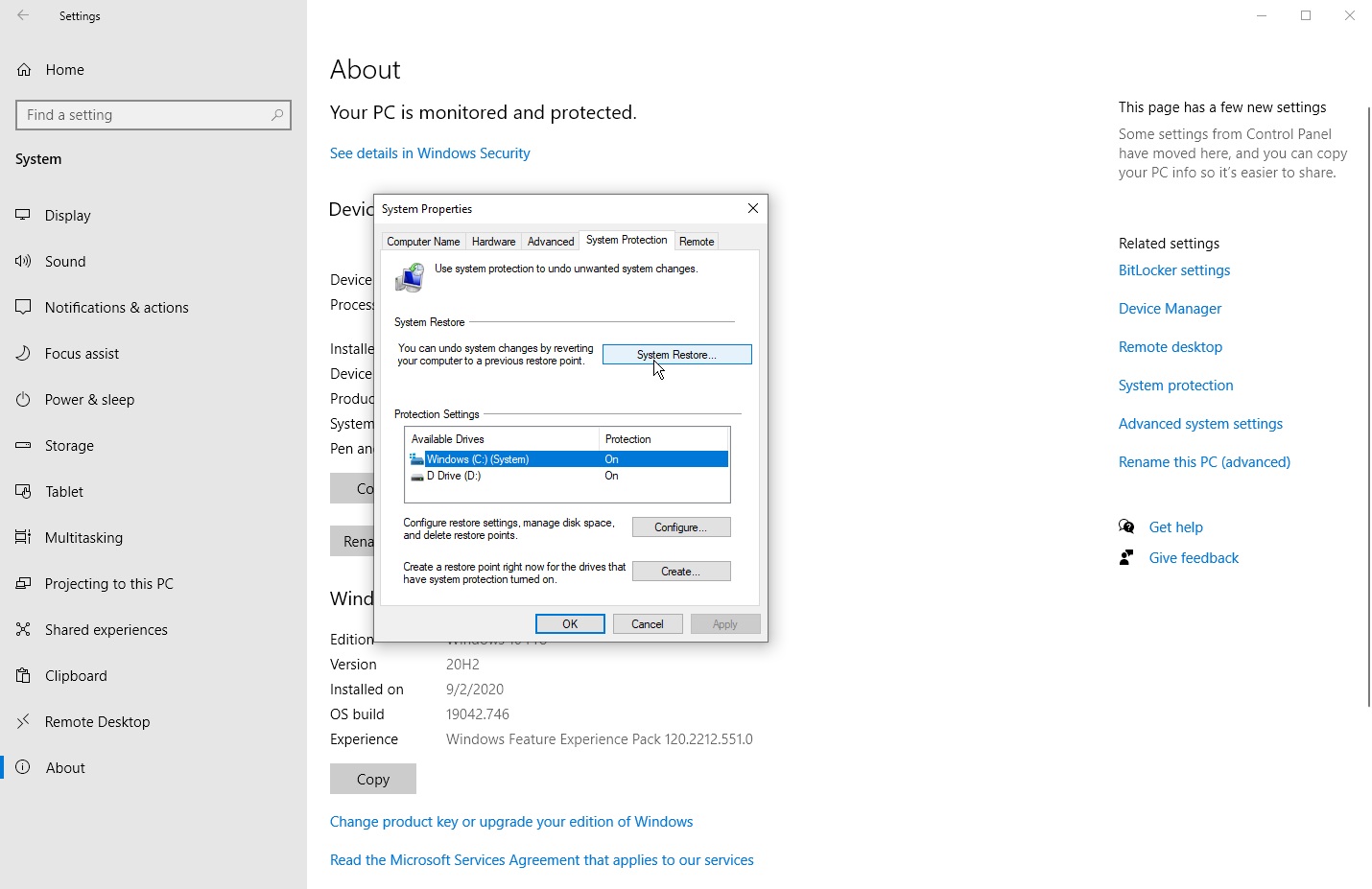1372x889 pixels.
Task: Click the Projecting to this PC icon
Action: coord(23,584)
